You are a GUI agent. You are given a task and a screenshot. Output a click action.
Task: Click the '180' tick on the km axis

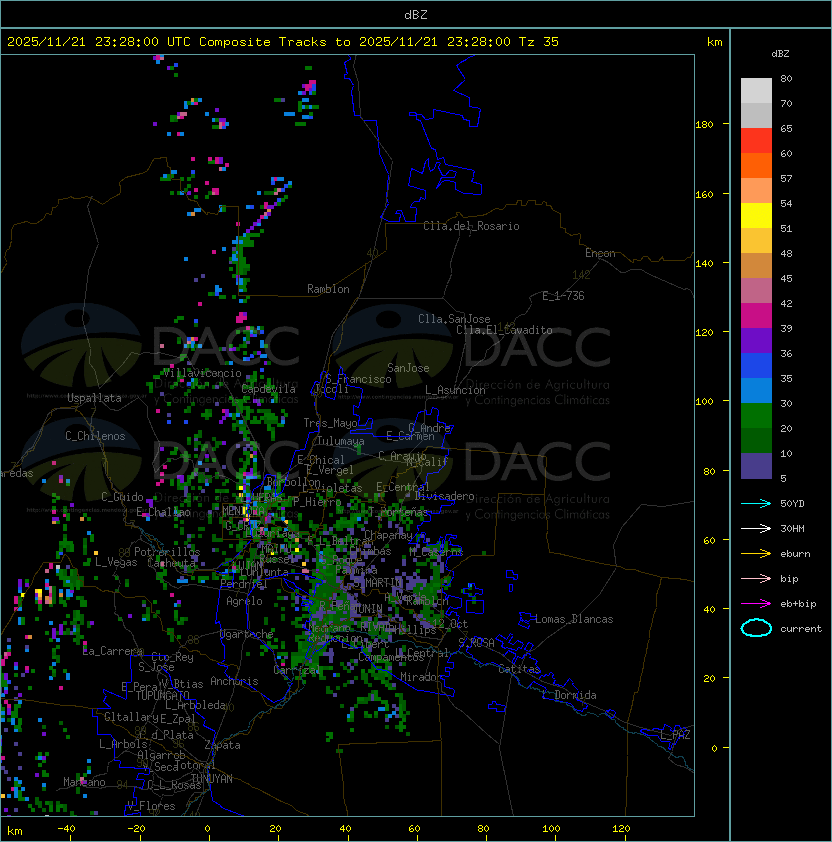coord(704,125)
